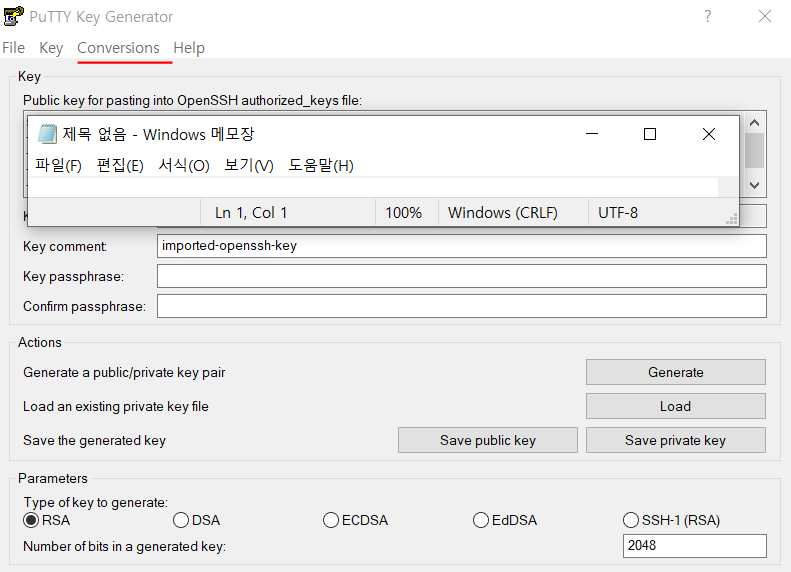Open the 파일(F) menu in Notepad
Image resolution: width=791 pixels, height=572 pixels.
[x=58, y=165]
